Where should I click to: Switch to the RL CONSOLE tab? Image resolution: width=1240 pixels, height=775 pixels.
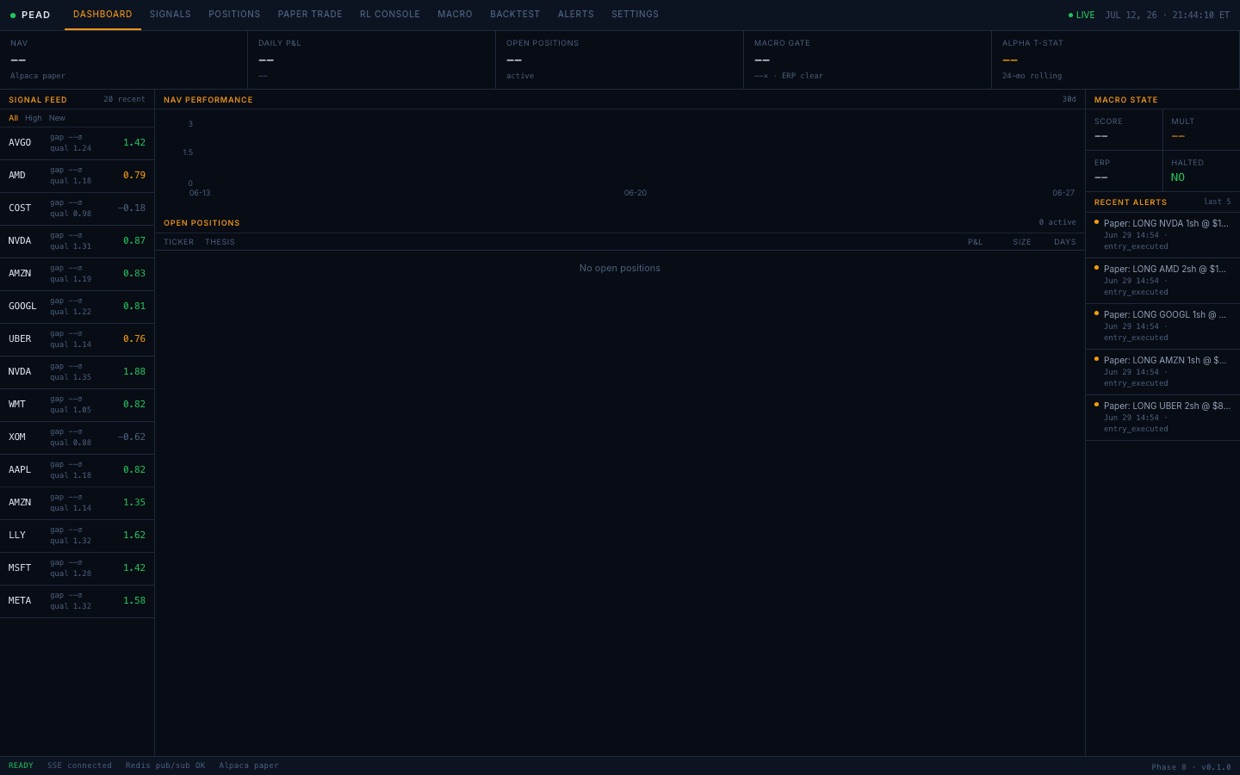pyautogui.click(x=390, y=15)
